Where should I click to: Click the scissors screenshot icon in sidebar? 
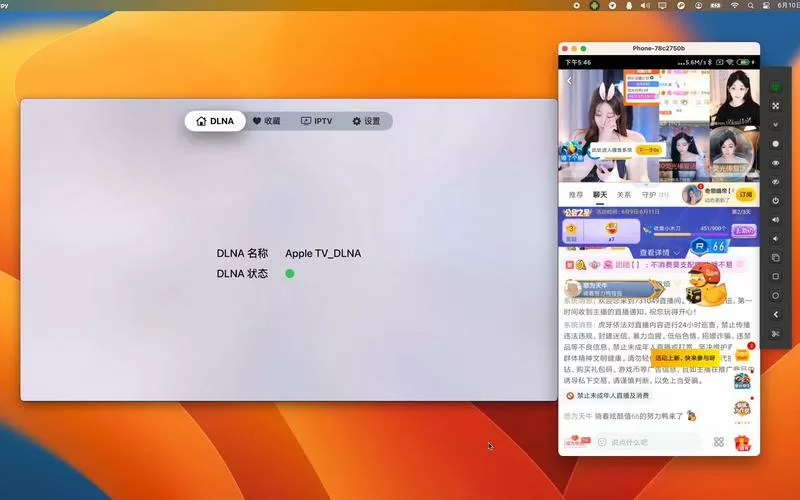point(776,334)
